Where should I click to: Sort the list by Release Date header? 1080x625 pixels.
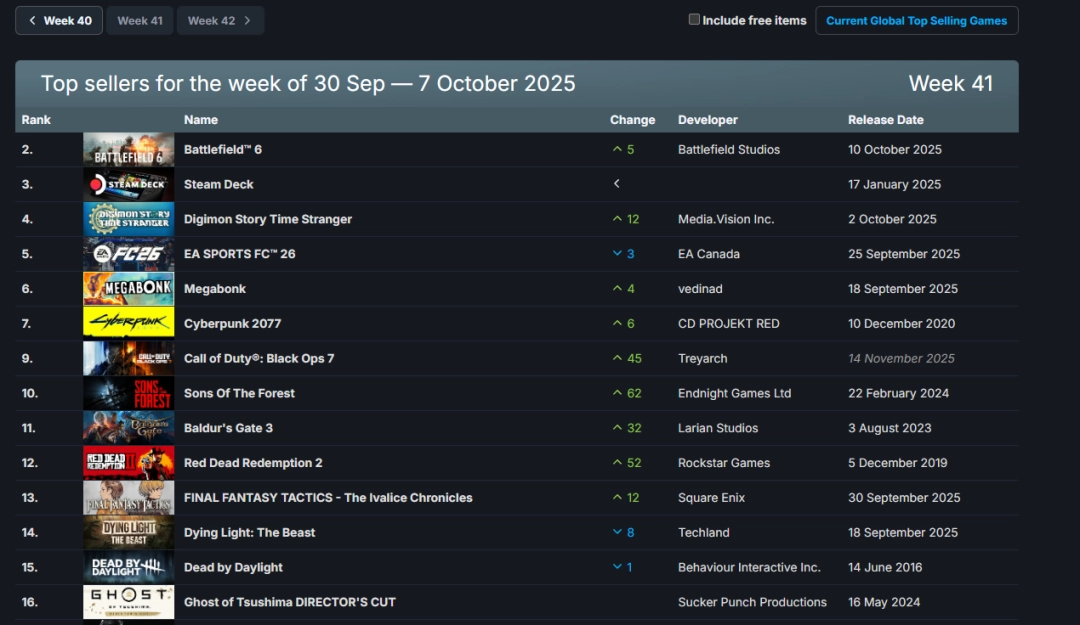pyautogui.click(x=885, y=120)
